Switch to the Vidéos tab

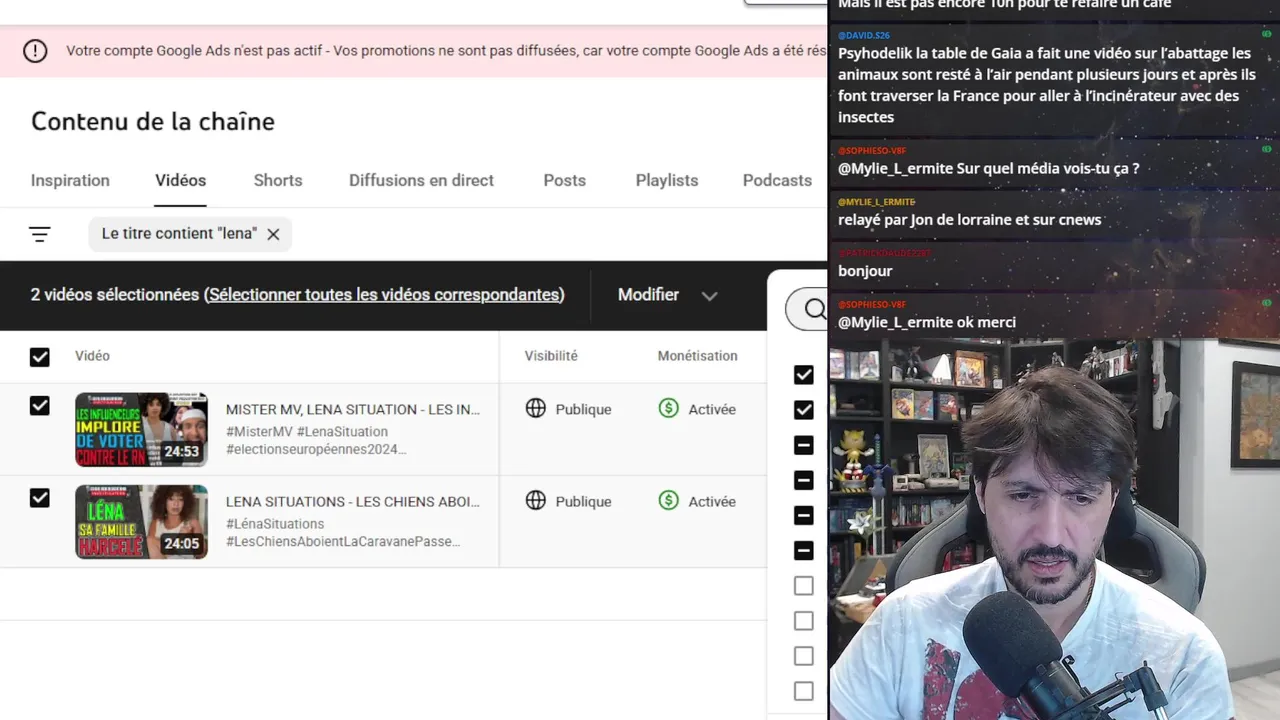coord(180,180)
